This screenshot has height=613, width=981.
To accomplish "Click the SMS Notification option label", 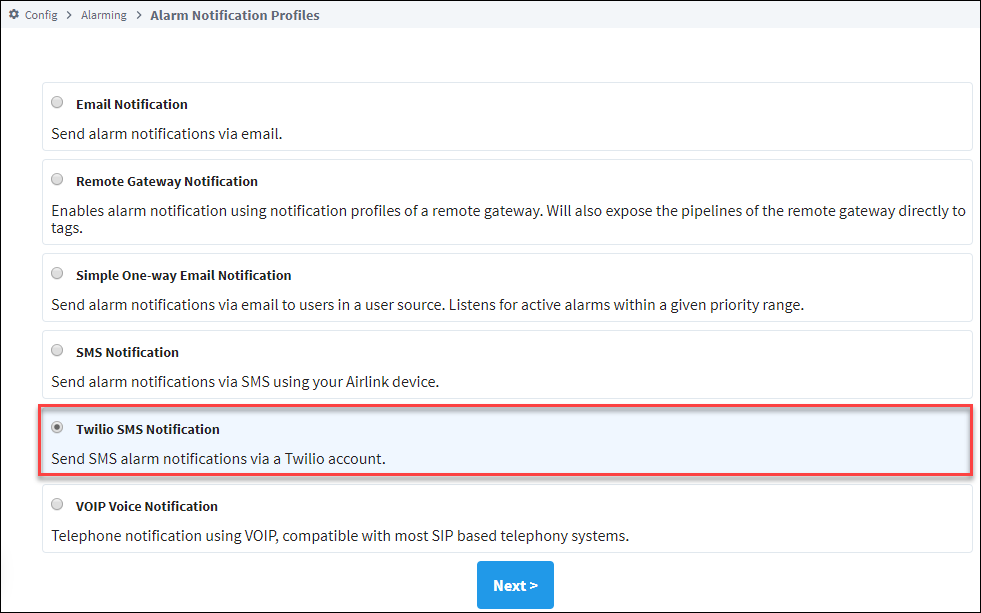I will coord(128,352).
